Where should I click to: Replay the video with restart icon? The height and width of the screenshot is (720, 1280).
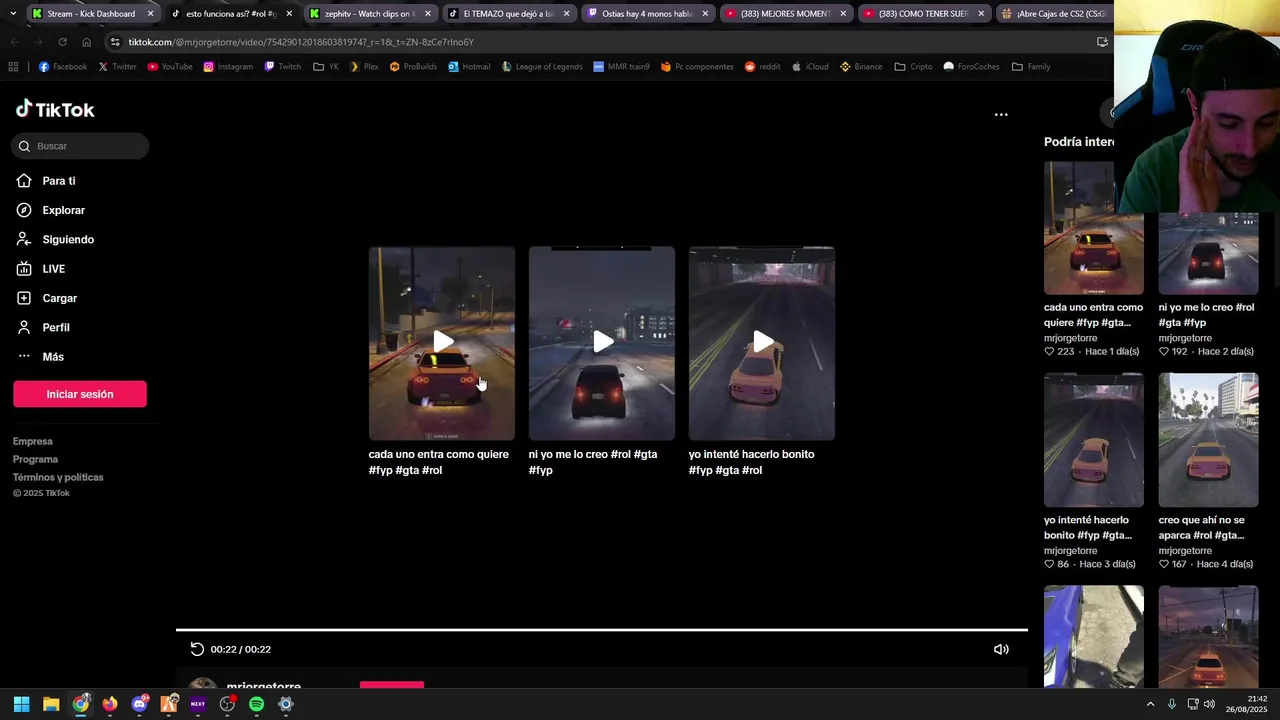(x=197, y=649)
